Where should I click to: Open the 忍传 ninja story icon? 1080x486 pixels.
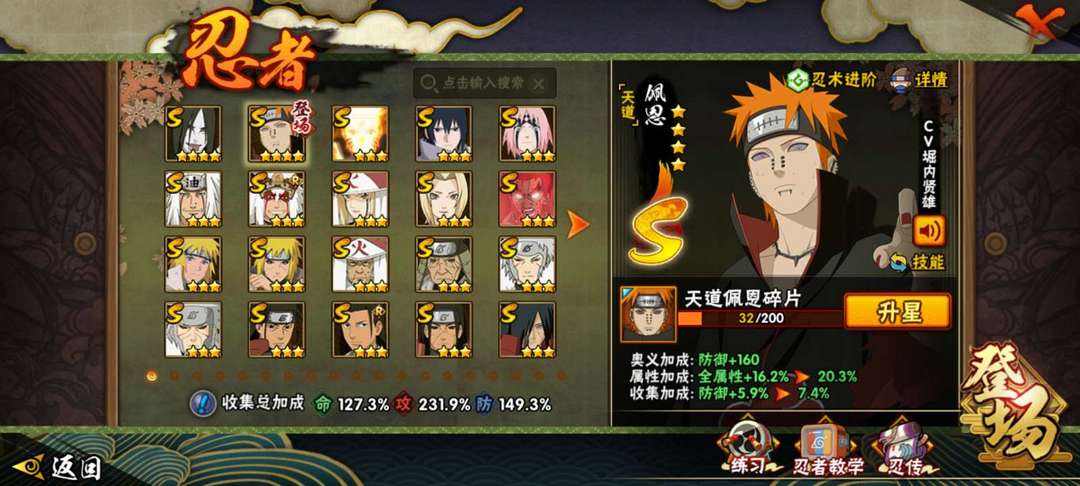point(904,451)
